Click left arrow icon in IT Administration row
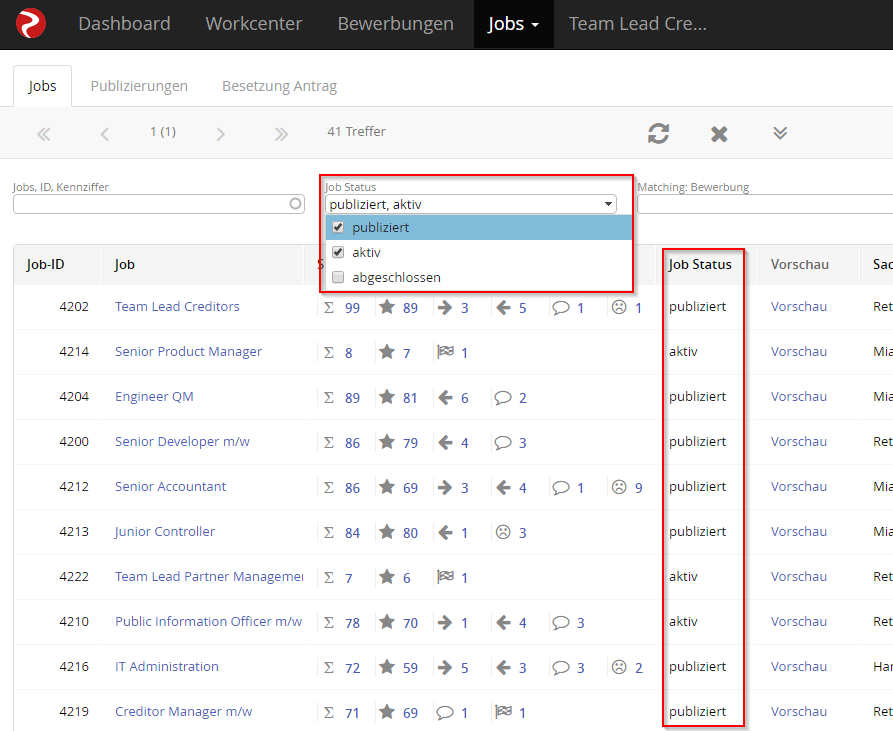 503,667
